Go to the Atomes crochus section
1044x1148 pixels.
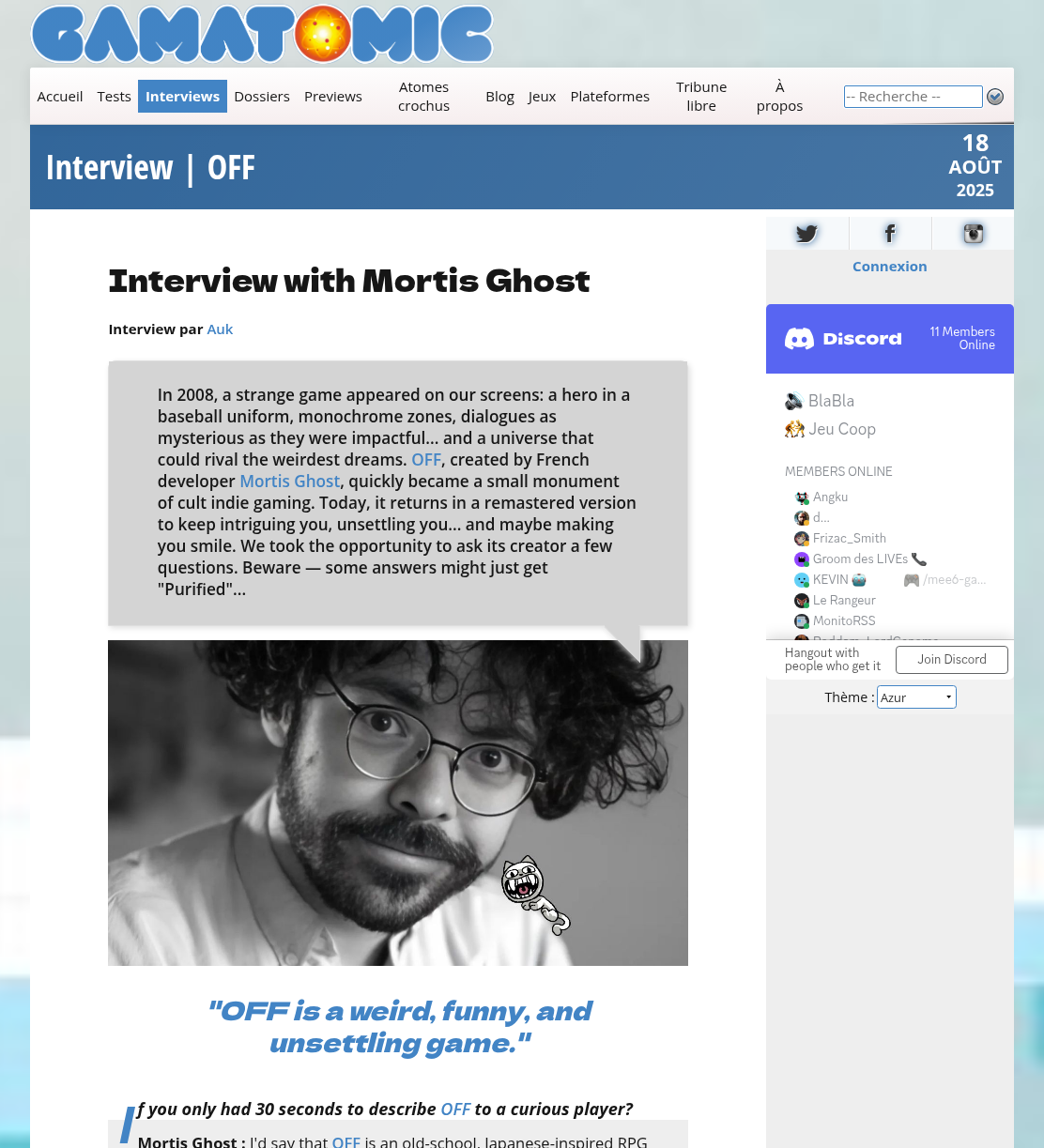423,97
